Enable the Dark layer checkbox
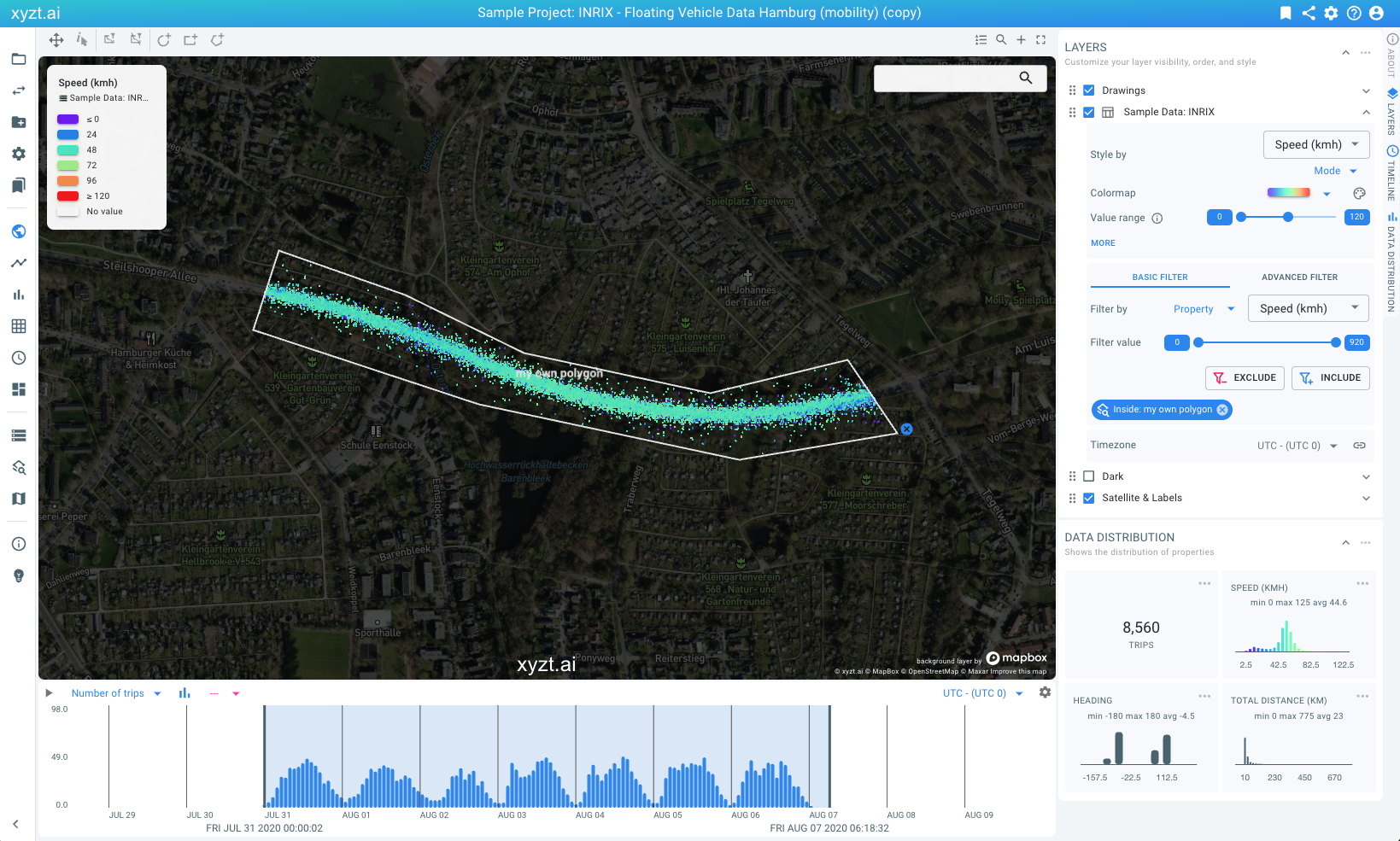The image size is (1400, 841). pyautogui.click(x=1089, y=476)
